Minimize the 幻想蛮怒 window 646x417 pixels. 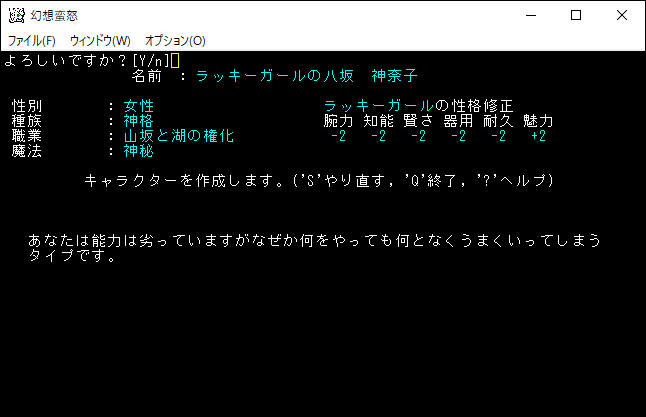coord(528,15)
